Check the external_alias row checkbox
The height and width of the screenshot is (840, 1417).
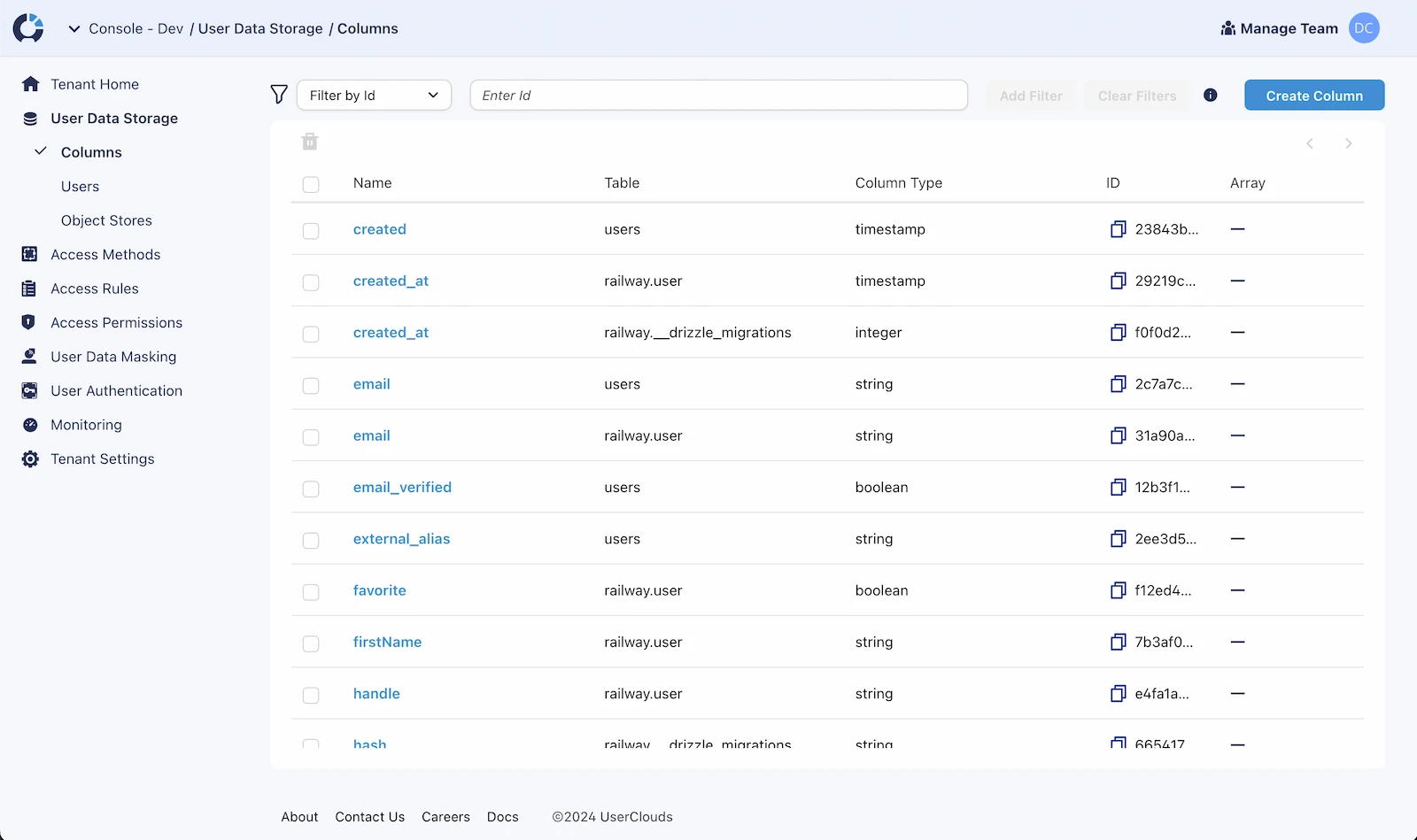311,540
